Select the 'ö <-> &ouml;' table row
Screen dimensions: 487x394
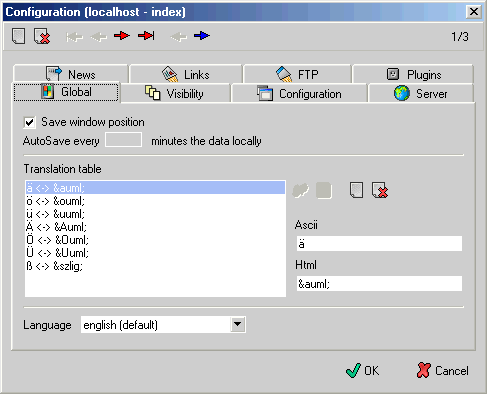[155, 201]
